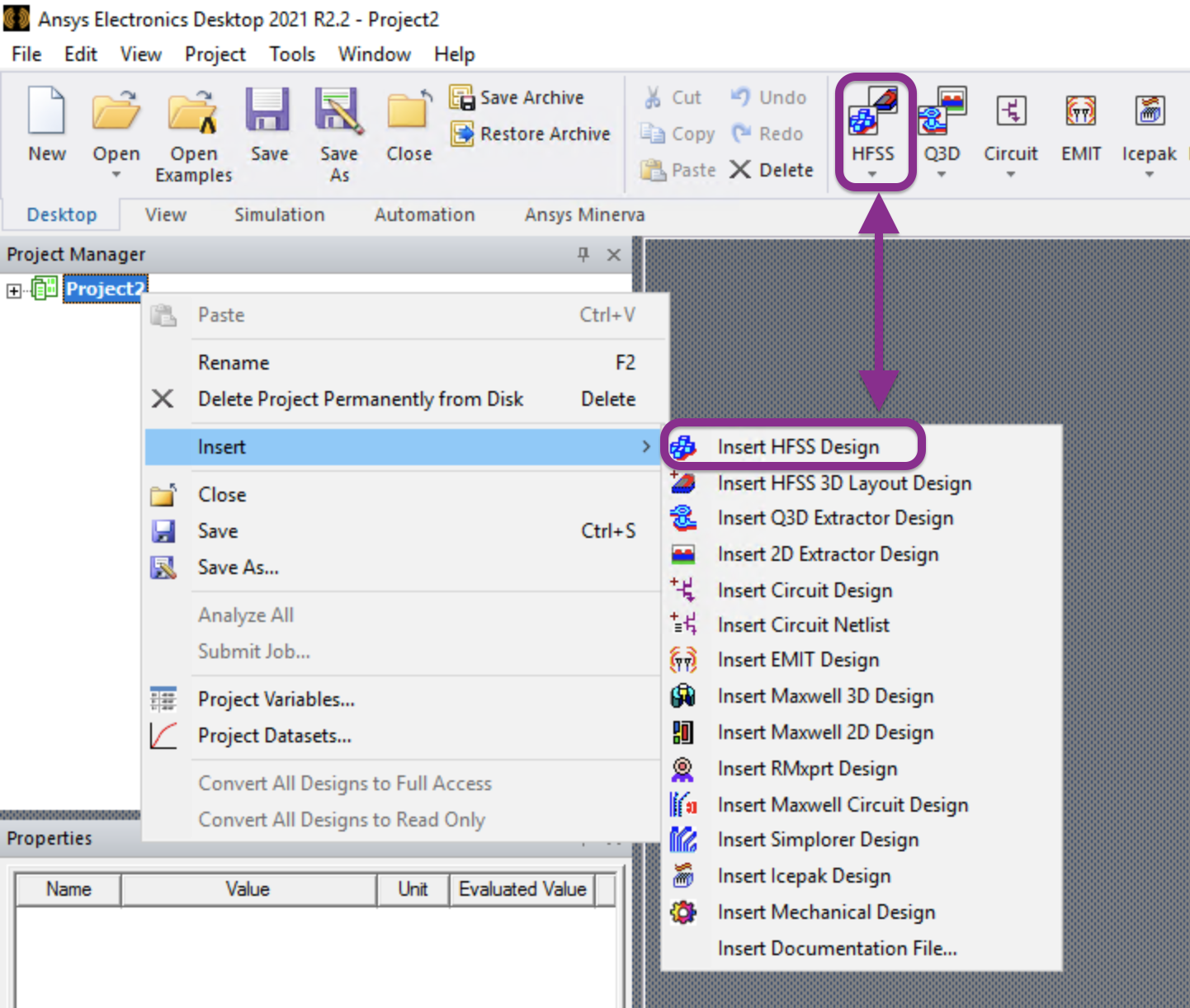The image size is (1190, 1008).
Task: Expand the dropdown arrow under Open
Action: (x=116, y=175)
